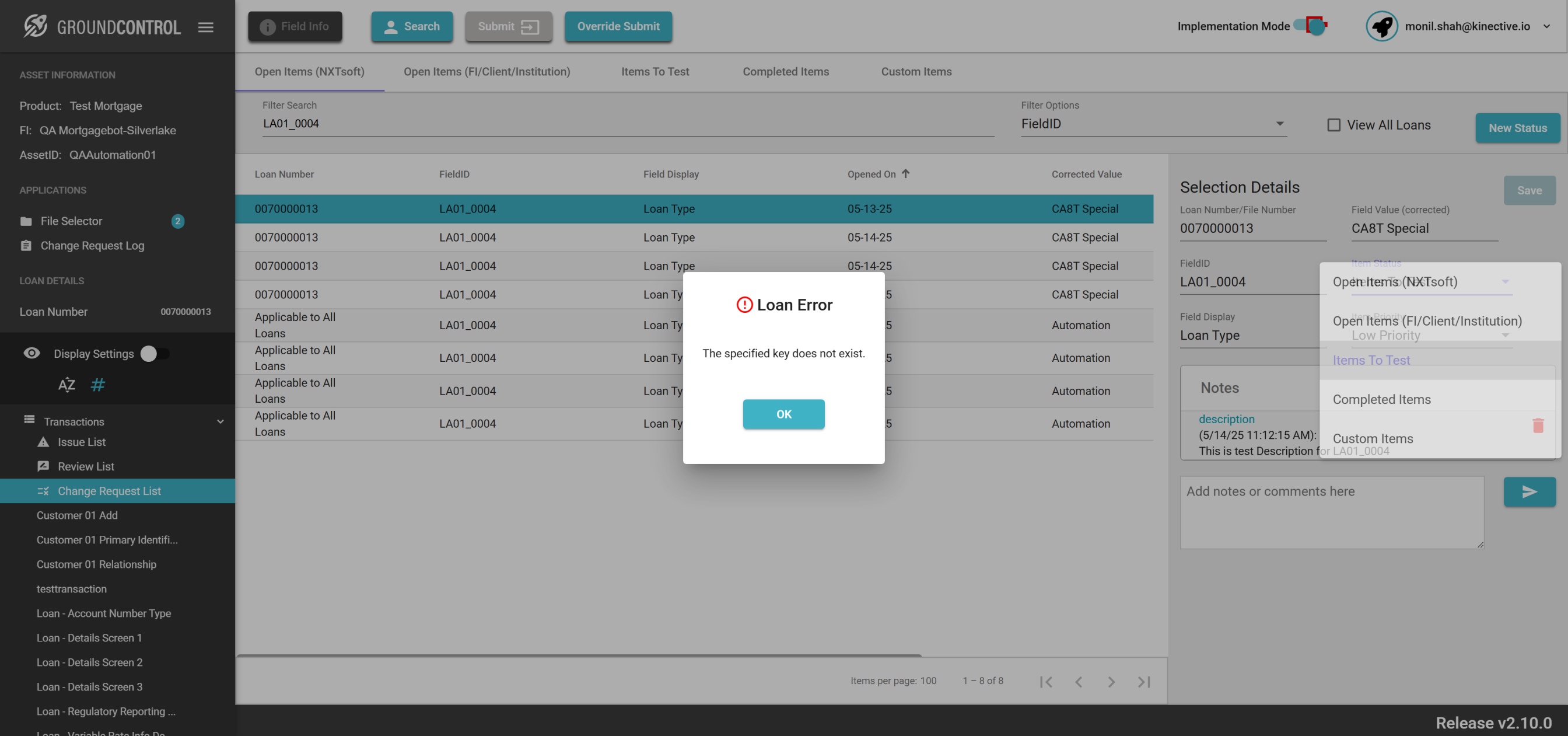Click the send note arrow button

click(x=1529, y=491)
